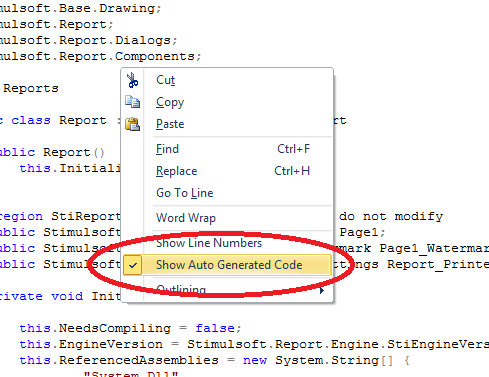Click the 'Drawing;' using line
The image size is (489, 377).
pos(130,8)
